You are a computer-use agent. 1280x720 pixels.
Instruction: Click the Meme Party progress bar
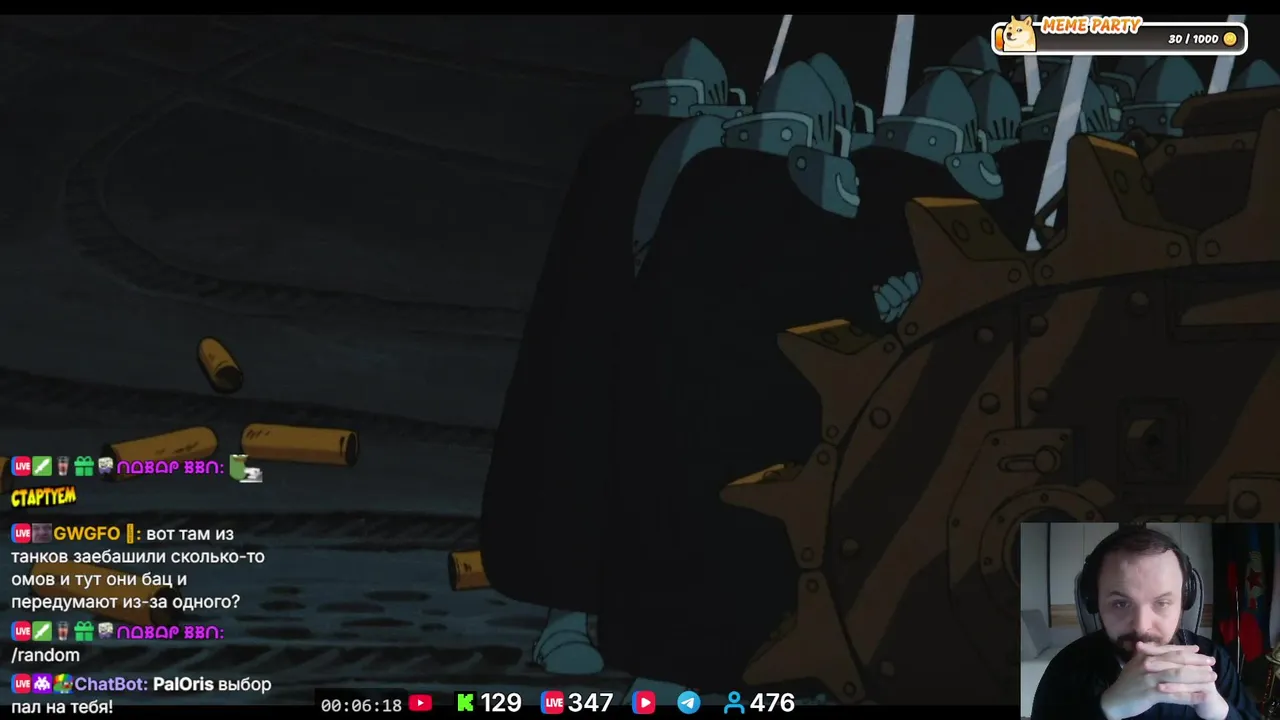point(1119,39)
